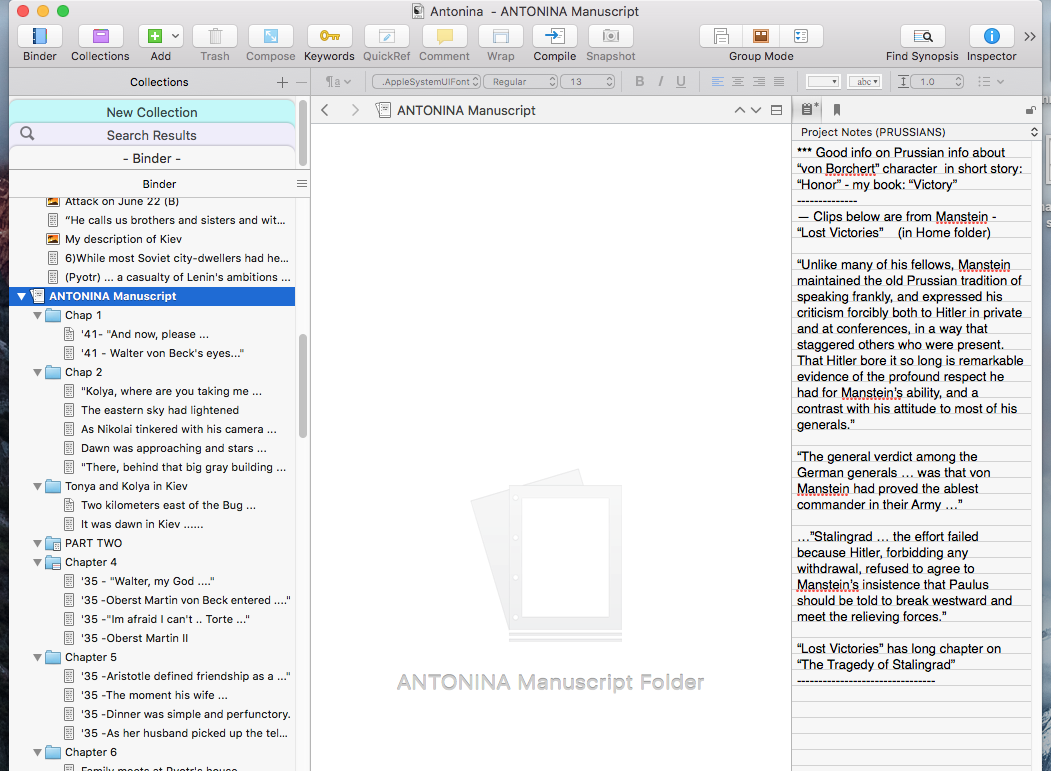The image size is (1051, 771).
Task: Collapse Tonya and Kolya in Kiev folder
Action: click(x=38, y=486)
